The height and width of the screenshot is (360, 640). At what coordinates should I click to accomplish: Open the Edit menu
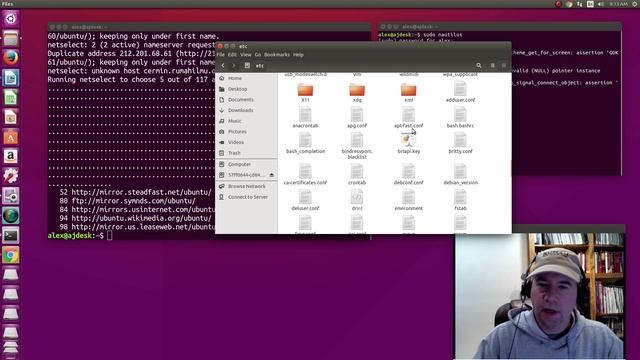click(232, 54)
